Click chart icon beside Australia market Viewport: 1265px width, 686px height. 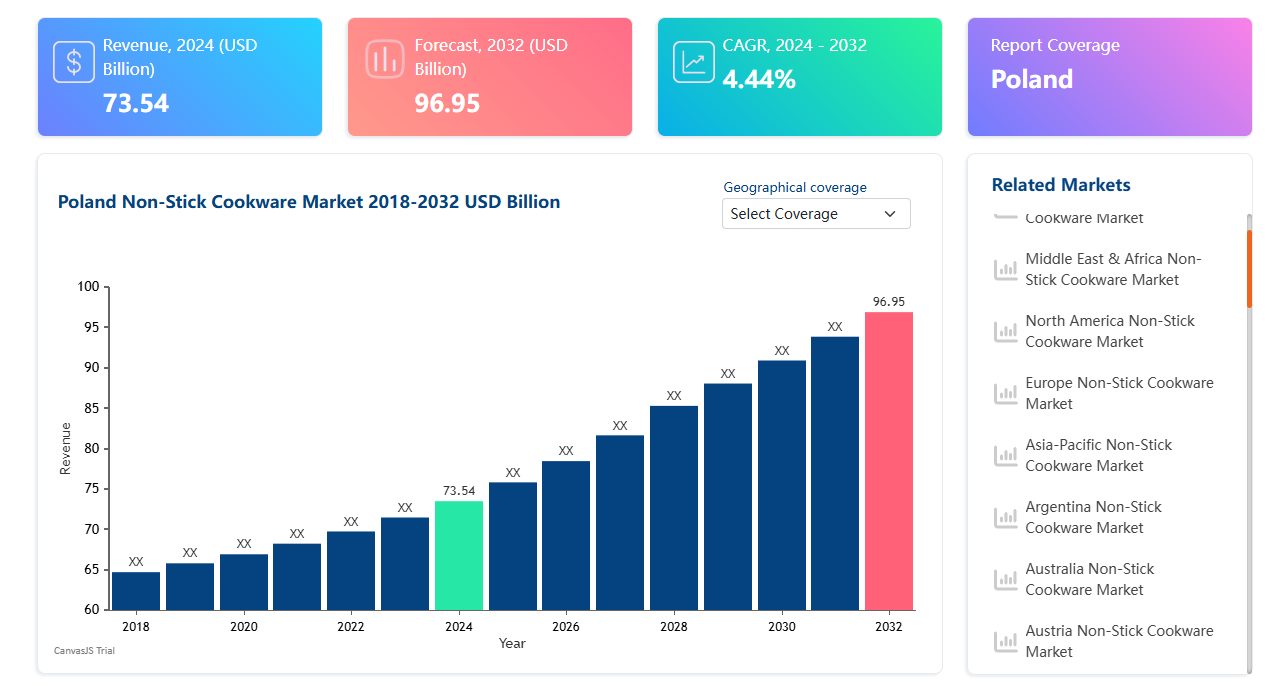(1005, 580)
